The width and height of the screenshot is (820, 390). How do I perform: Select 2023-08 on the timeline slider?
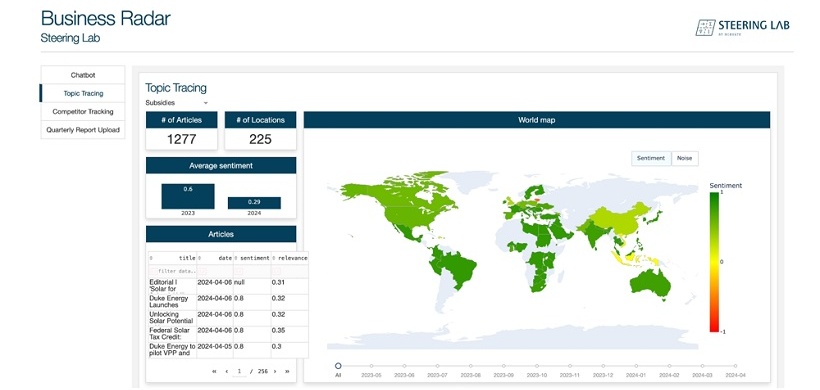tap(471, 366)
